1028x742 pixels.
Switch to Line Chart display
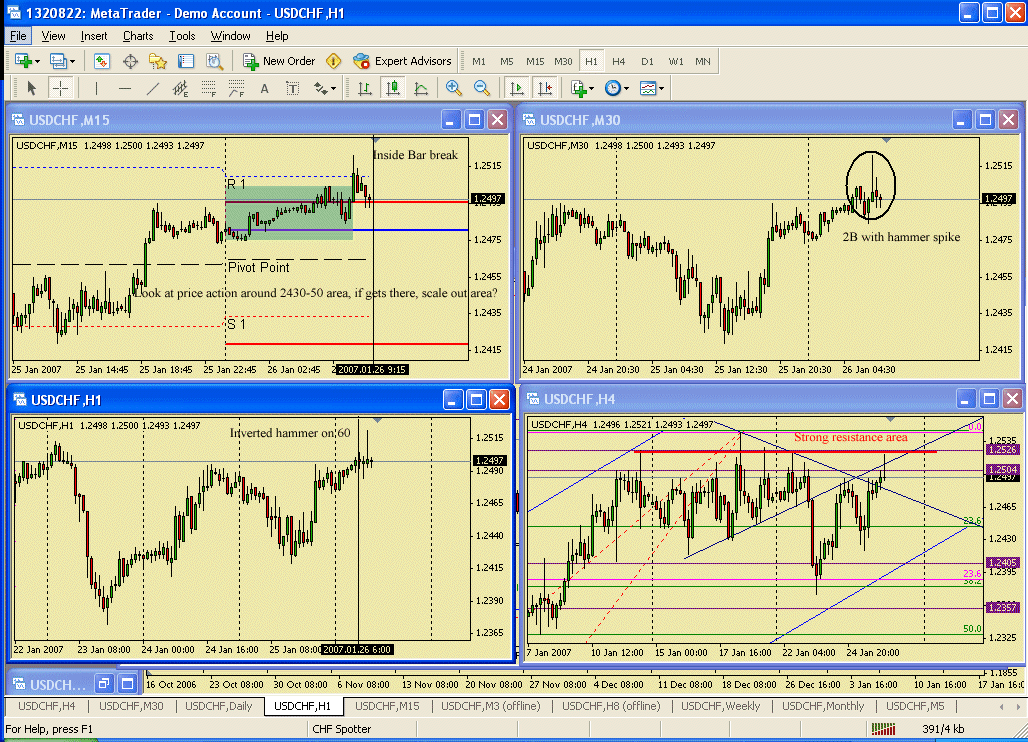pos(421,88)
